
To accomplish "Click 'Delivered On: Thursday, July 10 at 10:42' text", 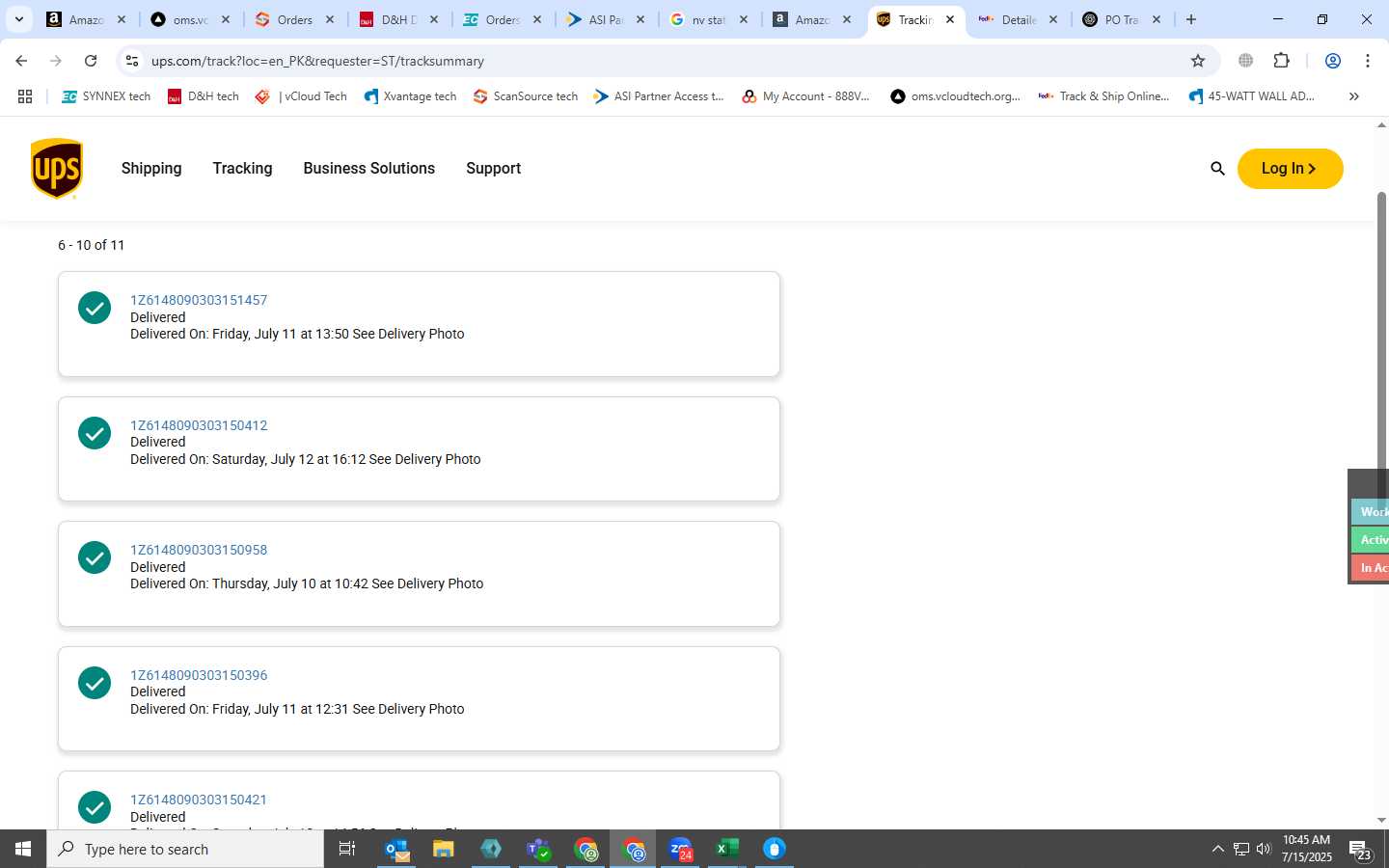I will coord(249,583).
